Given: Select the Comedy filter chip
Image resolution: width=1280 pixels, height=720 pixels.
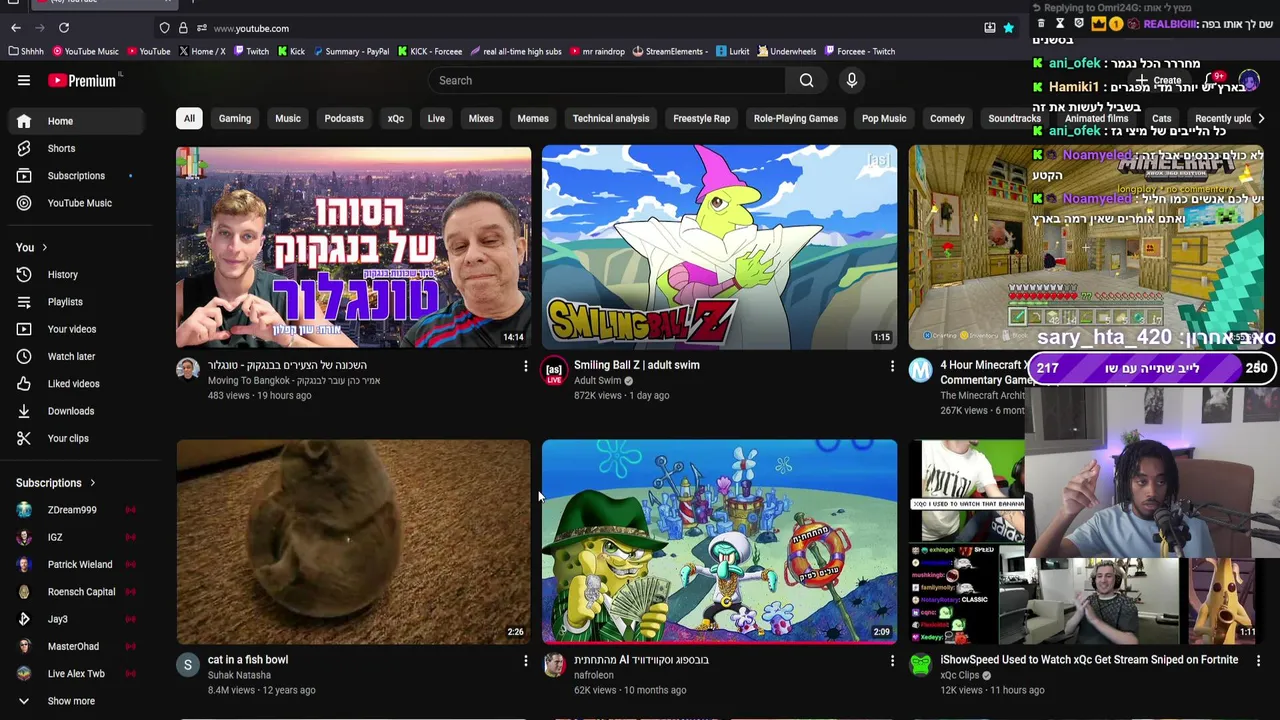Looking at the screenshot, I should pos(947,118).
